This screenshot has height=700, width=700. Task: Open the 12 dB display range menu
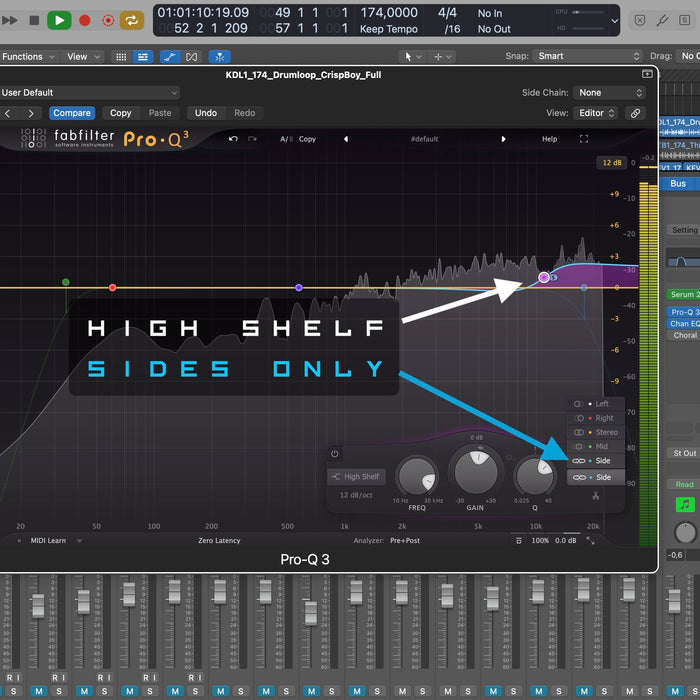tap(612, 163)
